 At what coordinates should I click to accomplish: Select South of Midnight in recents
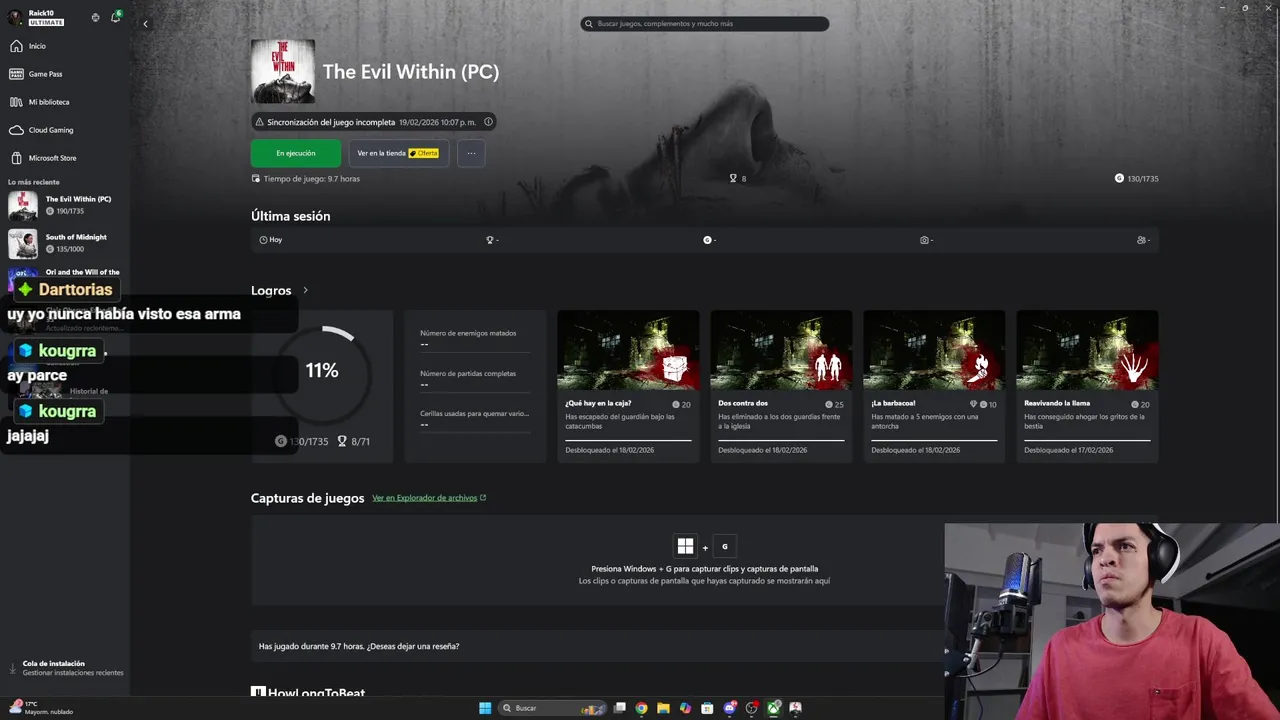tap(65, 243)
